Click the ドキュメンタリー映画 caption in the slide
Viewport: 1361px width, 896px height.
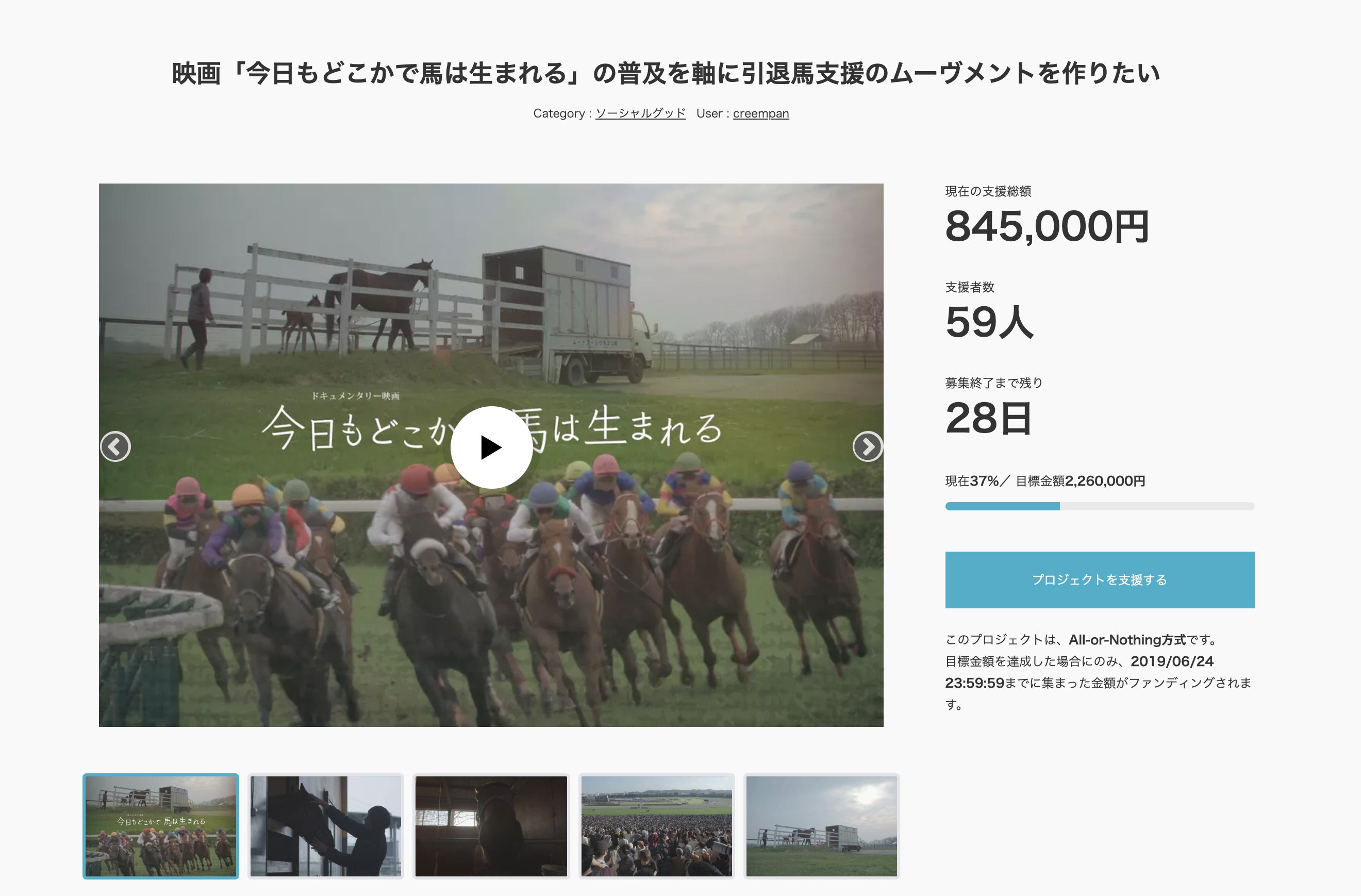(x=355, y=396)
